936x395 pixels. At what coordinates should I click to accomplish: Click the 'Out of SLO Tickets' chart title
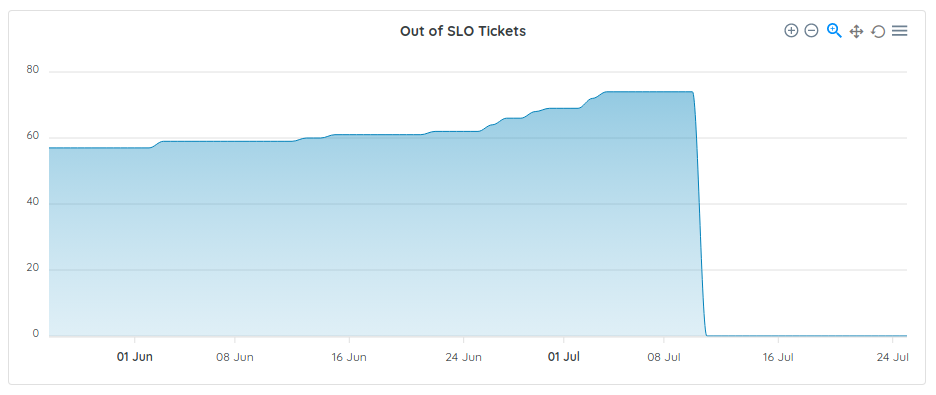tap(463, 31)
